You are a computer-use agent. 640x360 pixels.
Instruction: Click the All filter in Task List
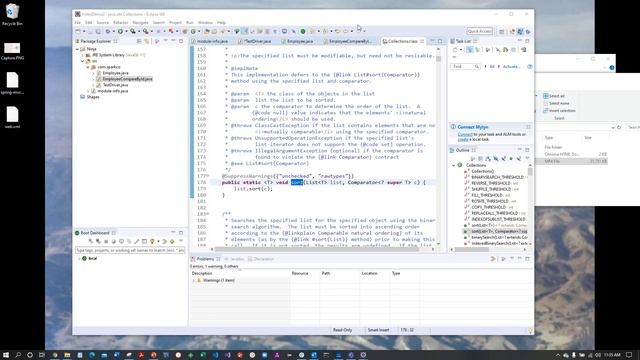pos(492,67)
